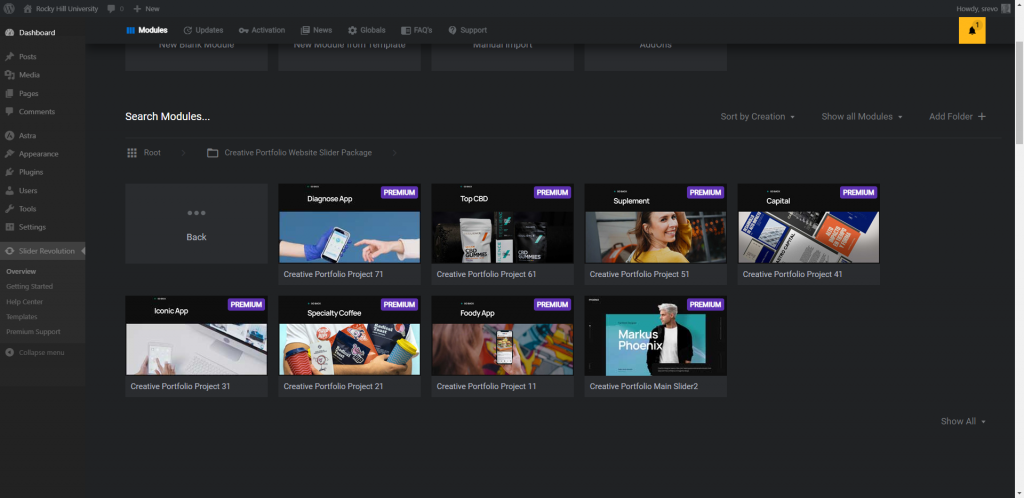Select the Foody App module thumbnail
The height and width of the screenshot is (498, 1024).
(502, 335)
